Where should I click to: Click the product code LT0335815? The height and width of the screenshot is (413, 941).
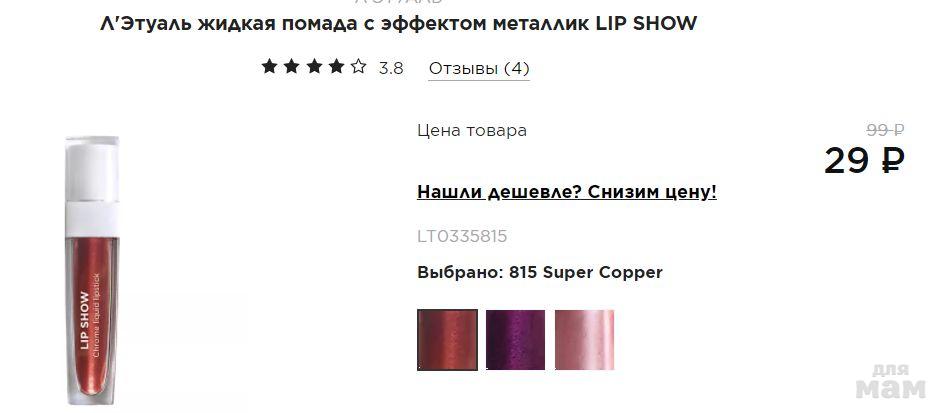[x=462, y=237]
